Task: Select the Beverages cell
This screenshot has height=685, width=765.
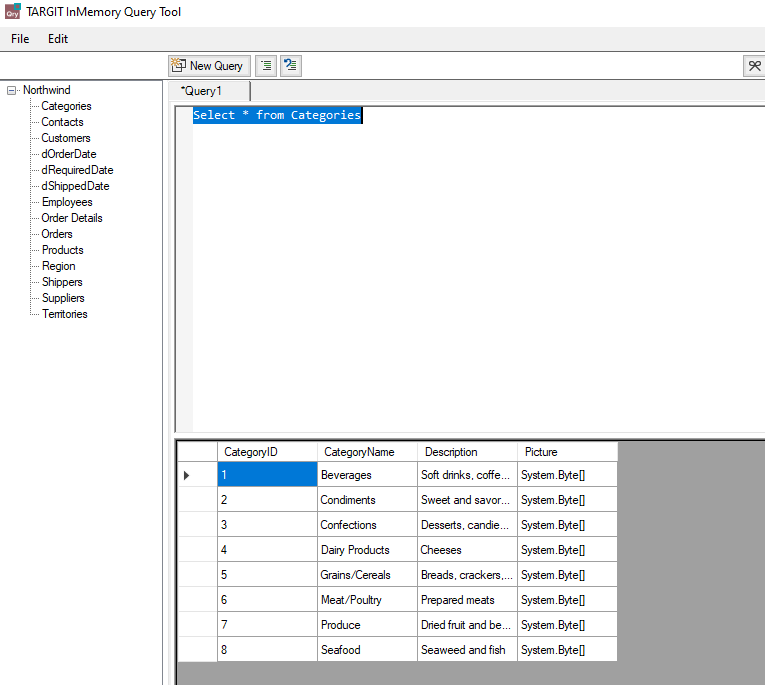Action: 367,475
